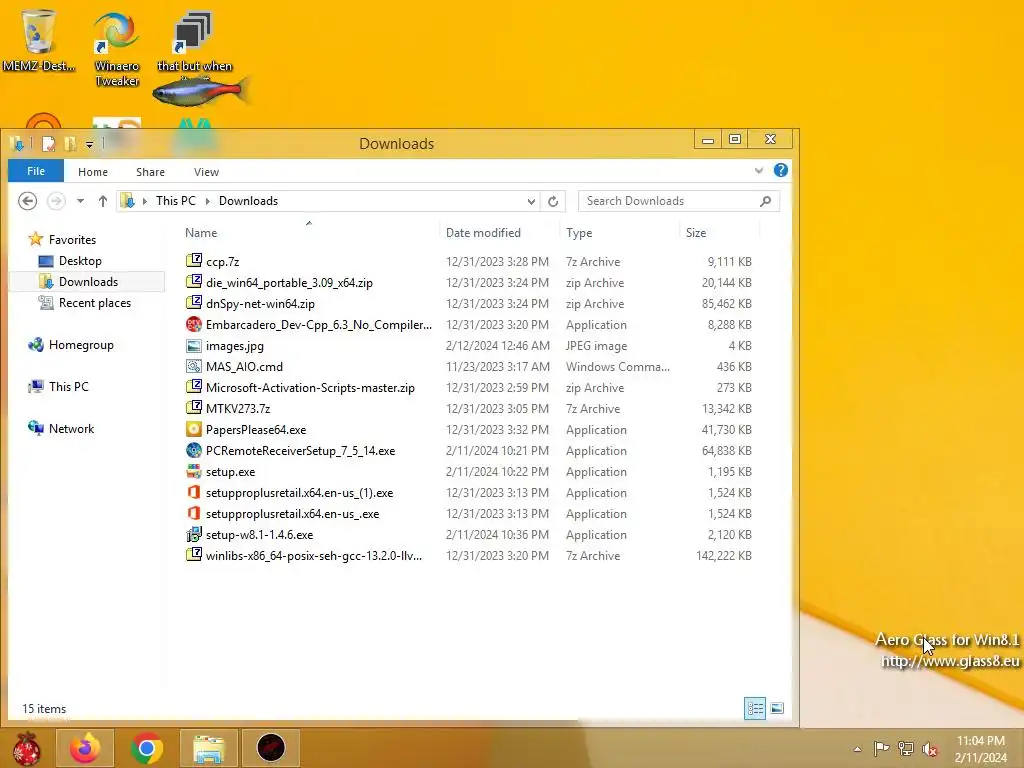This screenshot has height=768, width=1024.
Task: Open recent locations dropdown arrow
Action: coord(80,201)
